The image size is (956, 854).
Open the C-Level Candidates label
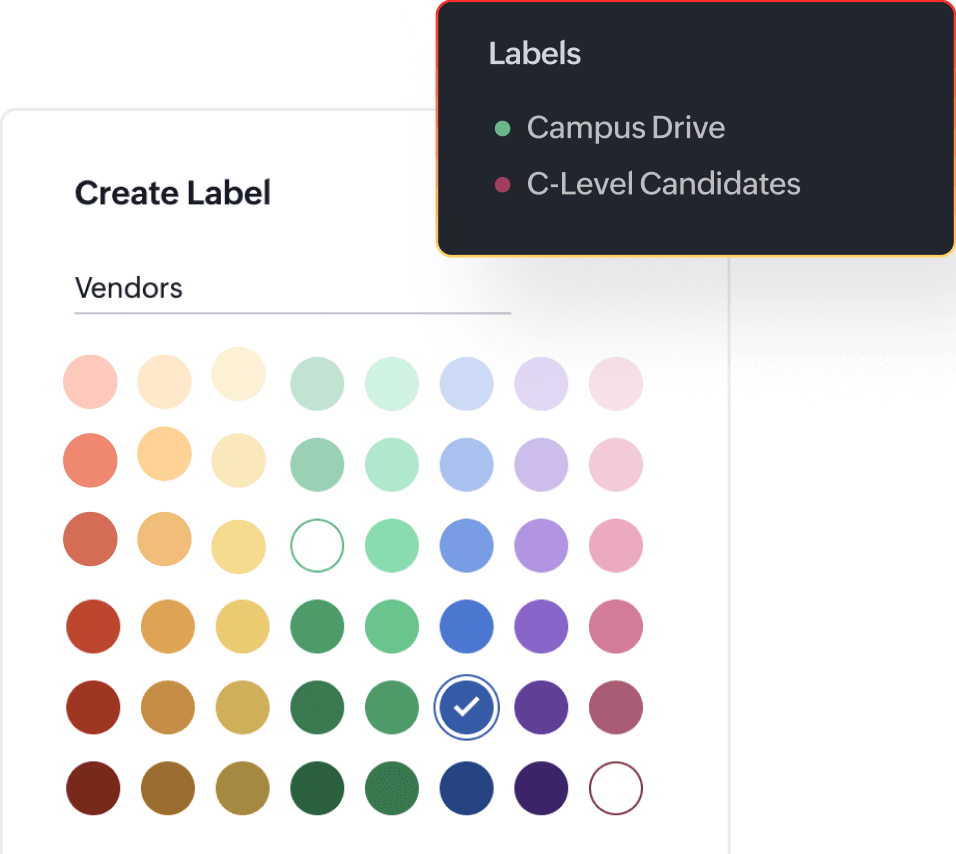tap(664, 183)
